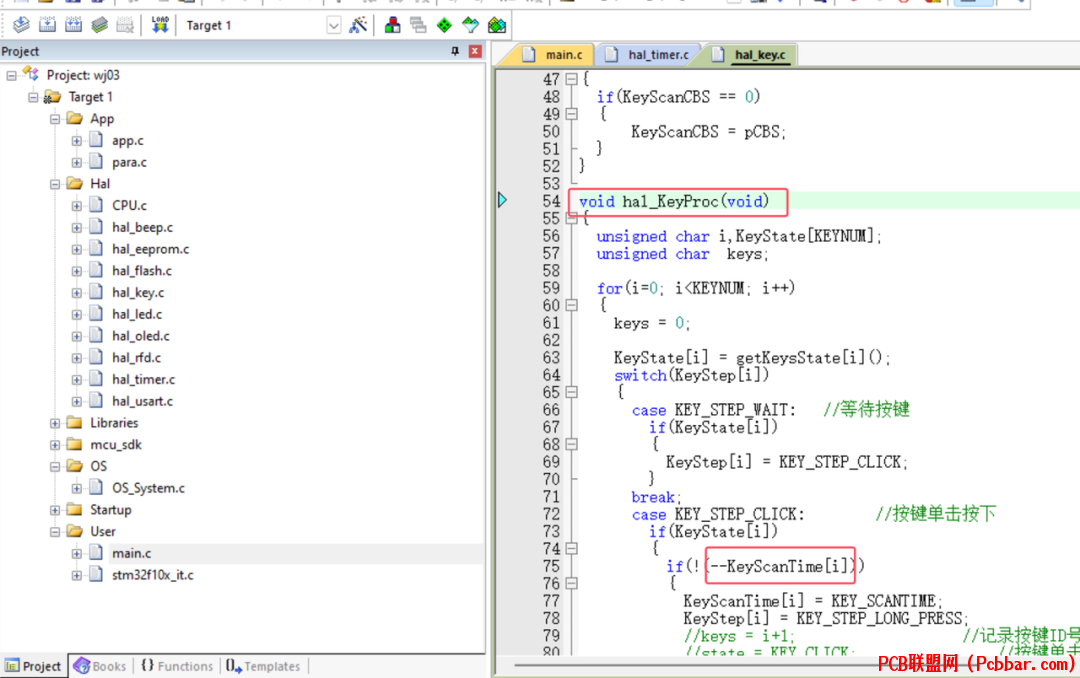Image resolution: width=1080 pixels, height=678 pixels.
Task: Click the 'switch(KeyStep[i])' statement on line 64
Action: click(692, 376)
